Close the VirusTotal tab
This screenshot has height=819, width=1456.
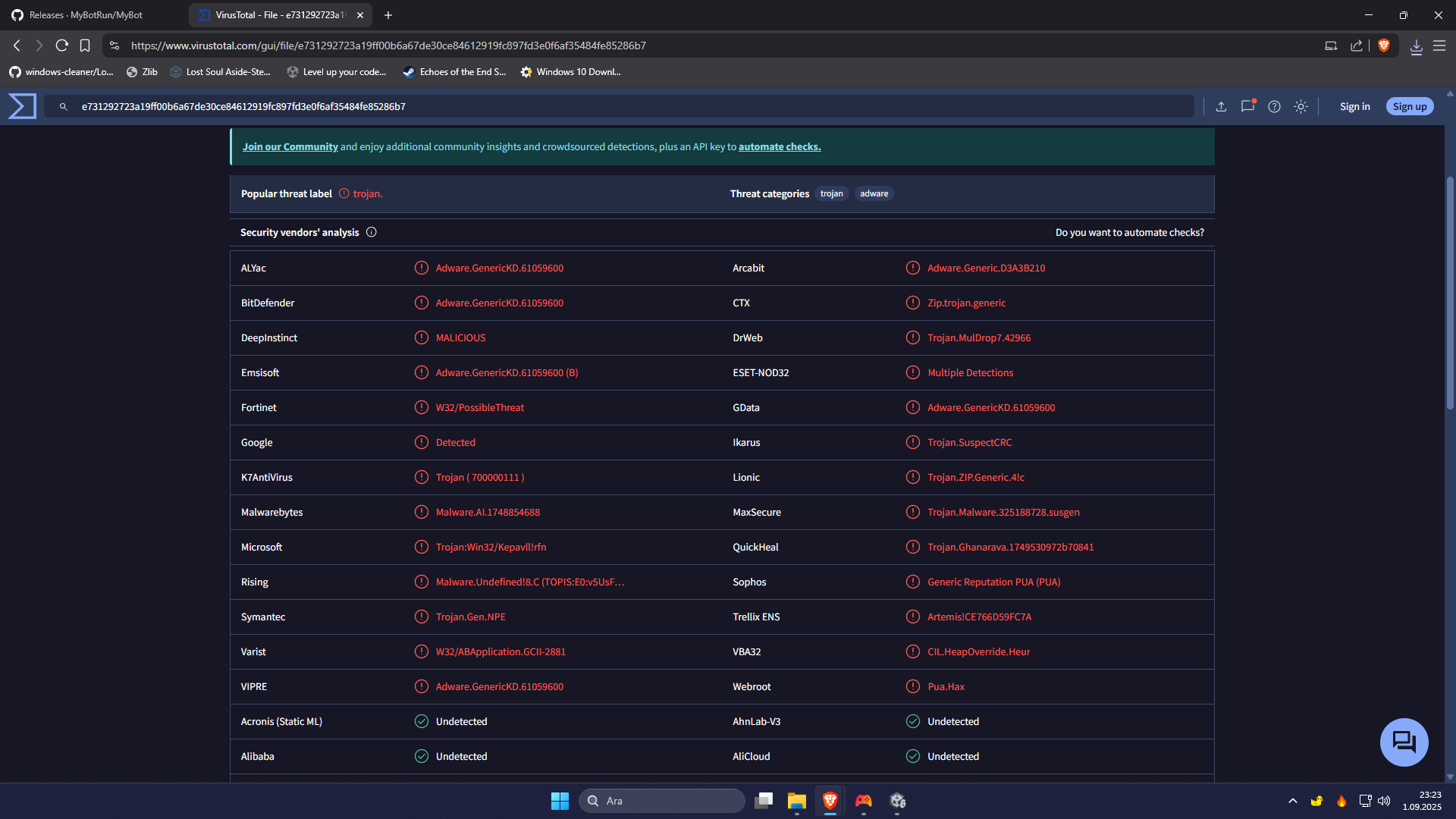(360, 15)
